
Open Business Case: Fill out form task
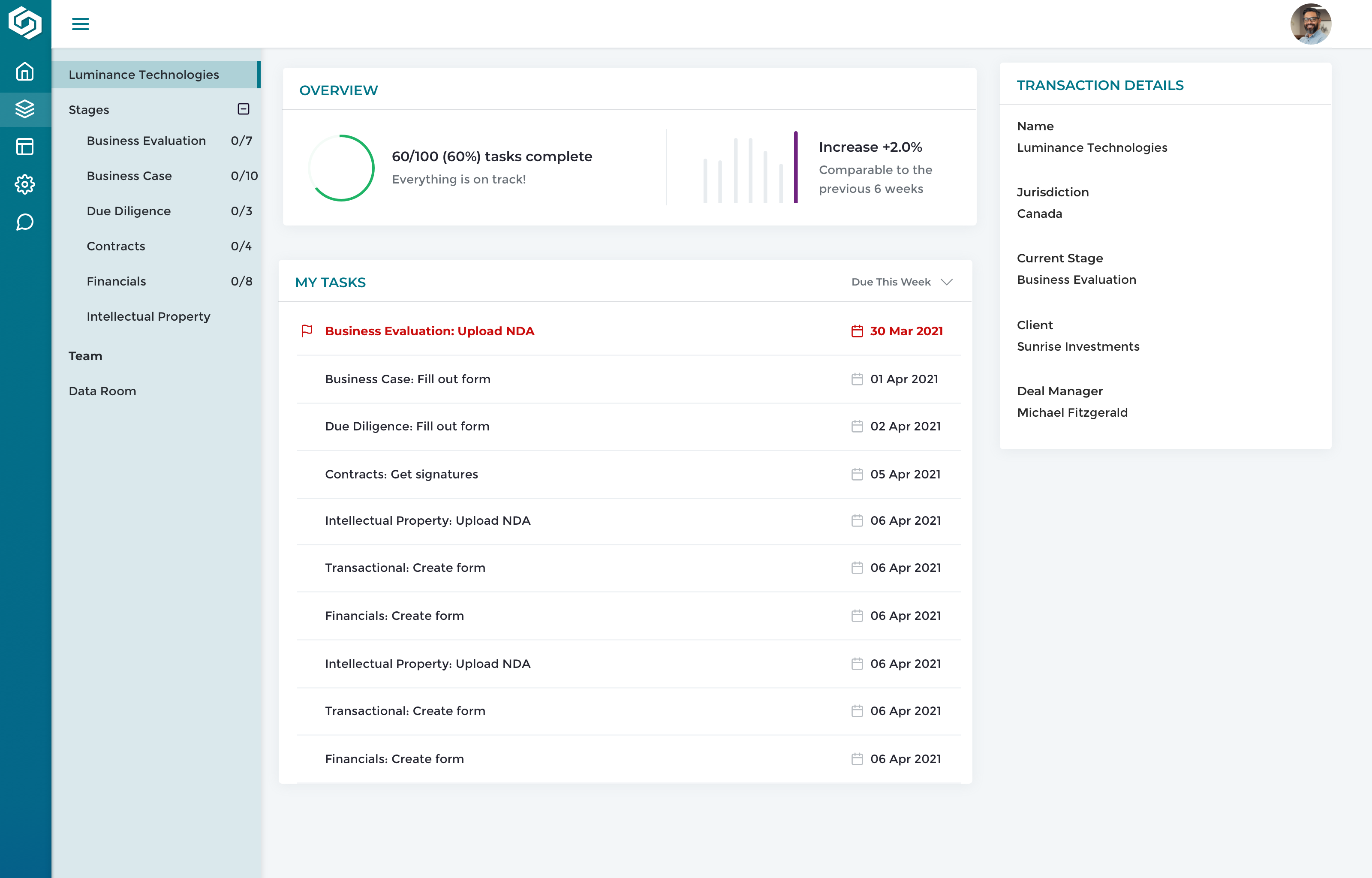(408, 379)
